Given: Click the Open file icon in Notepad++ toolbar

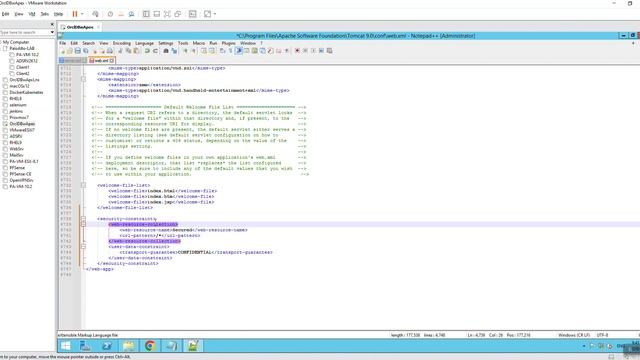Looking at the screenshot, I should click(x=69, y=51).
